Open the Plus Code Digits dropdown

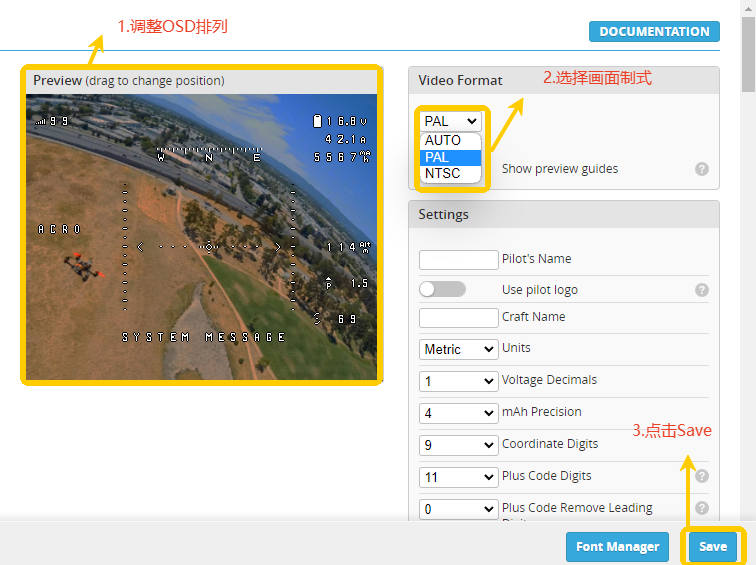point(459,477)
